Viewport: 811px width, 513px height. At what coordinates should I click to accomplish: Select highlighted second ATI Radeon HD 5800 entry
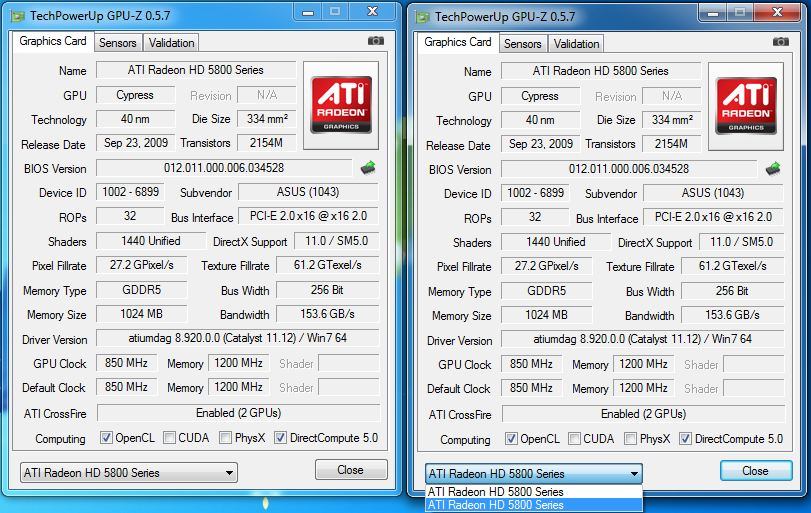click(x=534, y=505)
